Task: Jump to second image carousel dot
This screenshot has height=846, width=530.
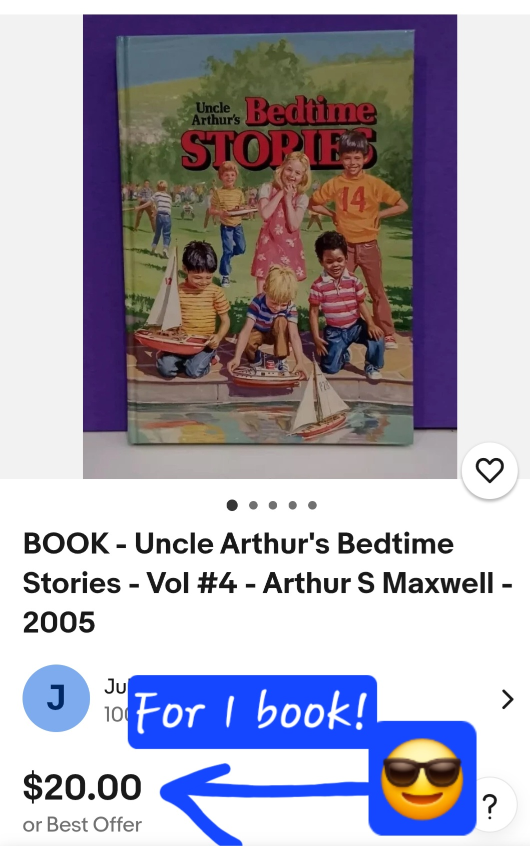Action: click(253, 506)
